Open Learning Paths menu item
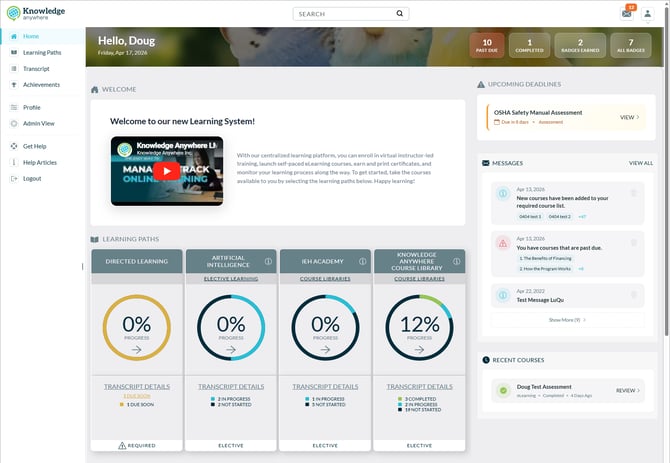This screenshot has width=670, height=463. tap(43, 53)
